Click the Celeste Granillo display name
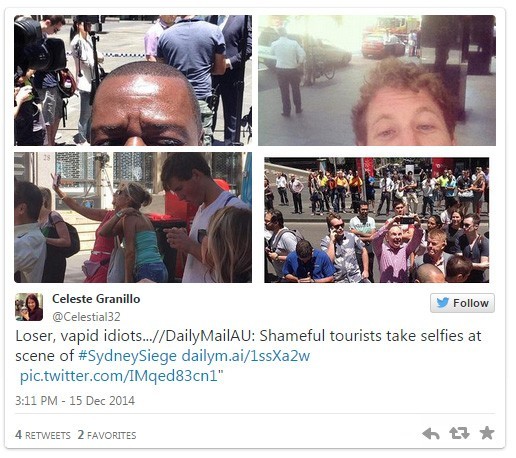This screenshot has width=516, height=458. point(96,299)
